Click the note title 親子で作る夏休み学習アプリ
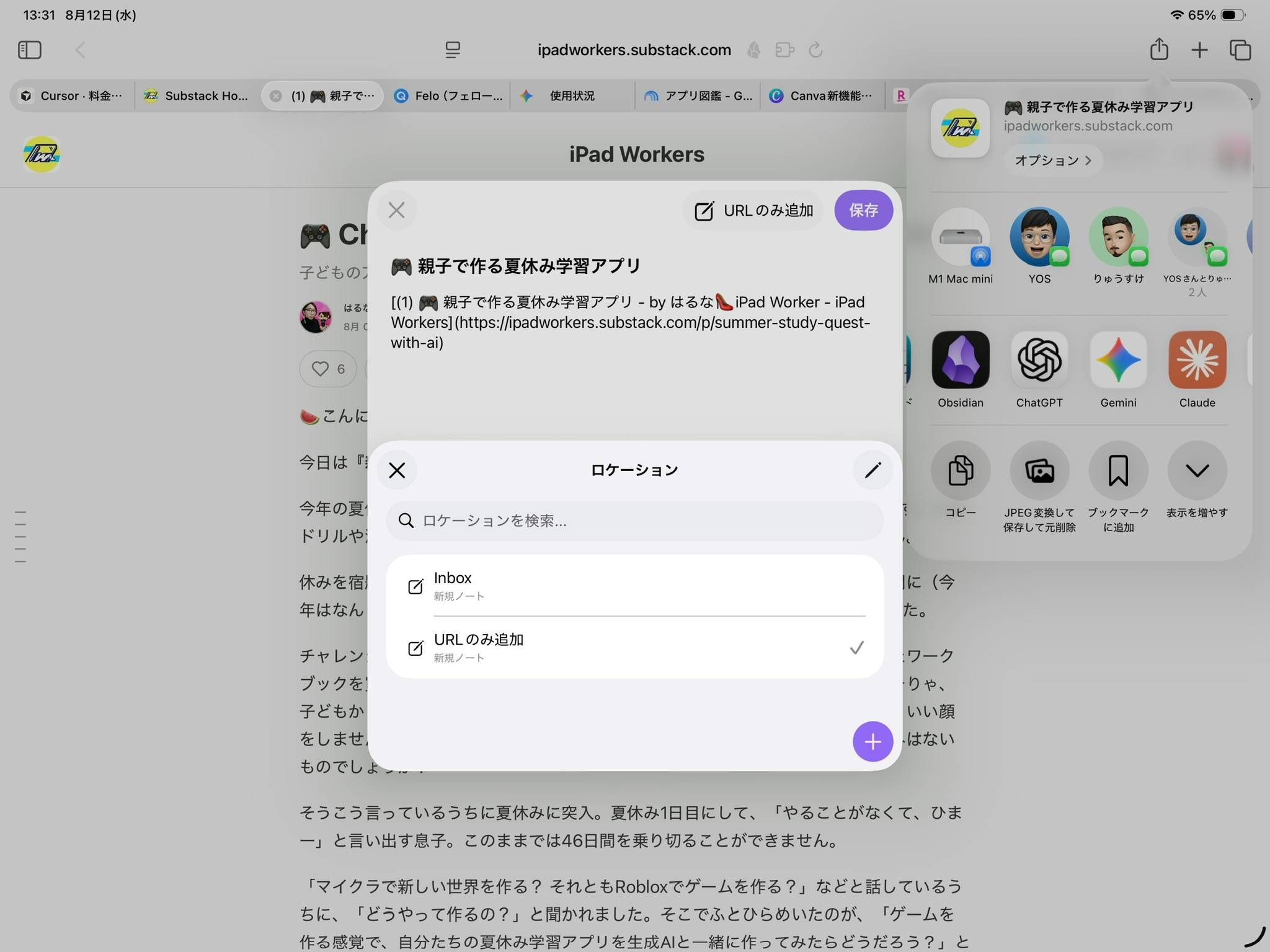Image resolution: width=1270 pixels, height=952 pixels. coord(515,267)
